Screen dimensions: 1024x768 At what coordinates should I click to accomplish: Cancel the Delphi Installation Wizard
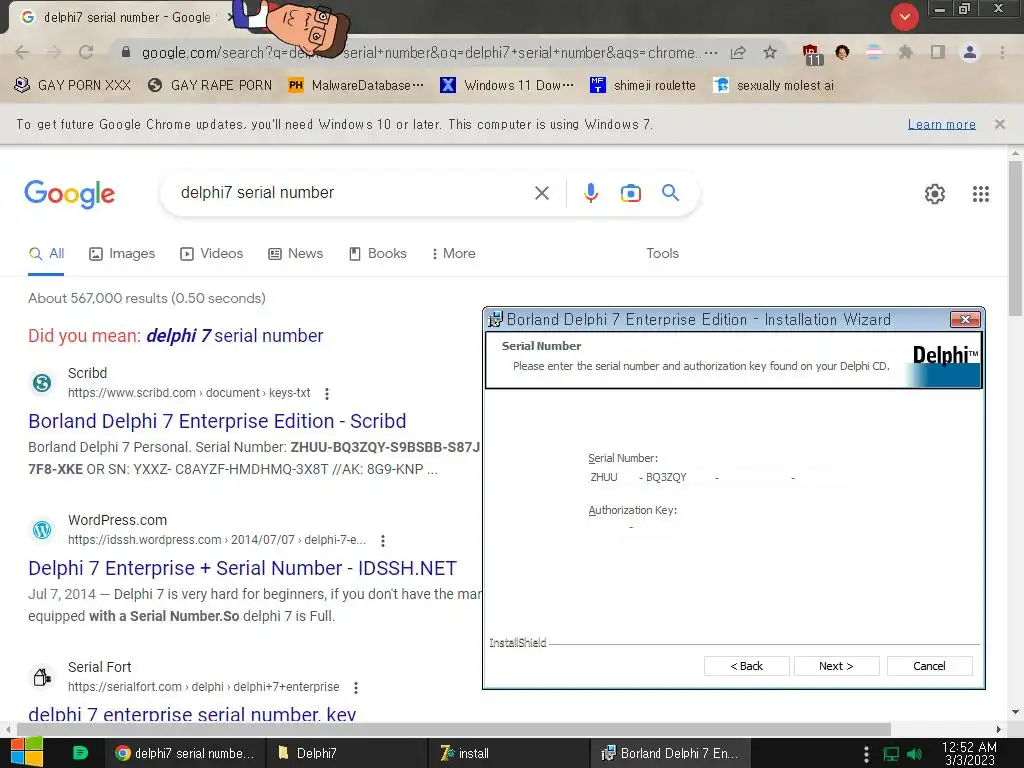pyautogui.click(x=929, y=666)
